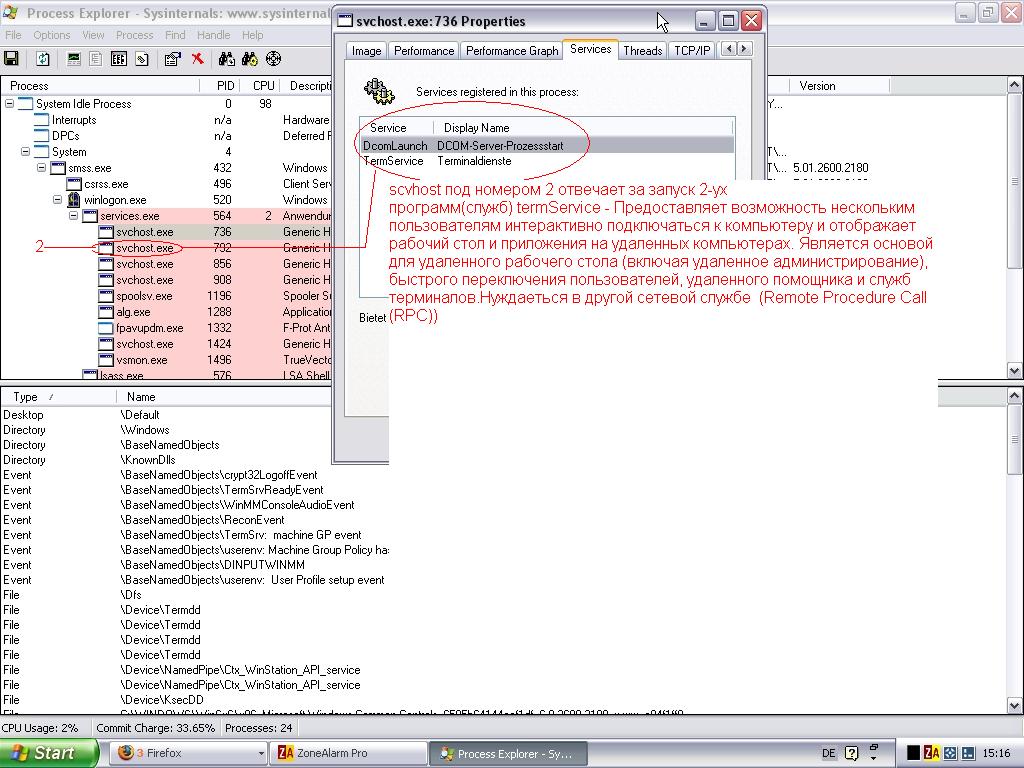Select the alg.exe process row
Screen dimensions: 1024x768
(x=166, y=312)
